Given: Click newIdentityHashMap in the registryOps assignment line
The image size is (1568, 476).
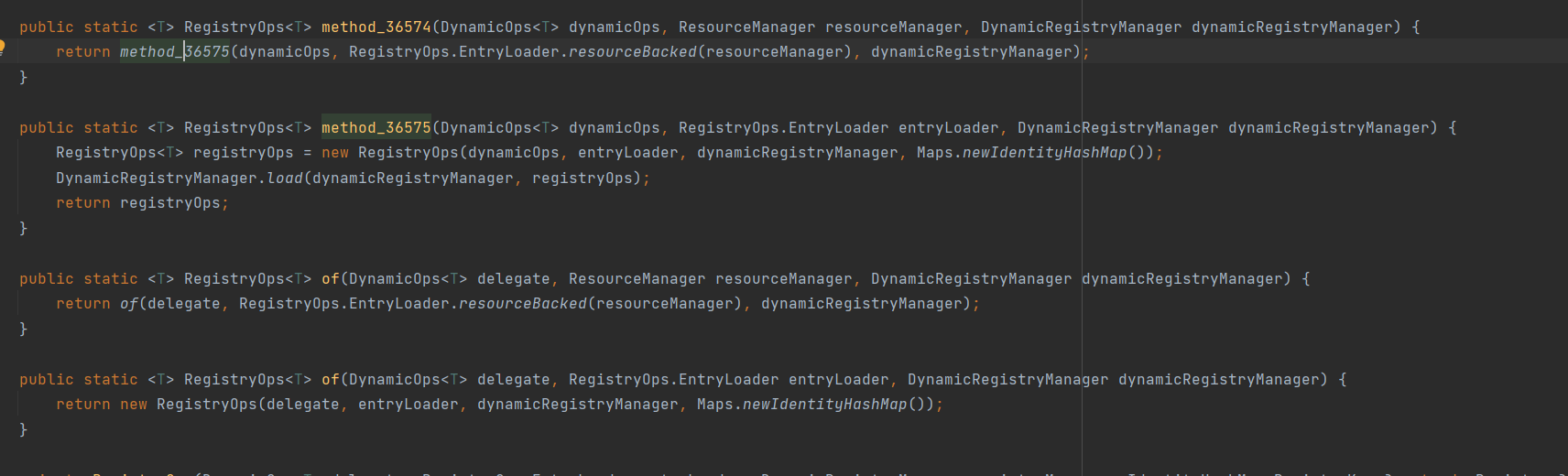Looking at the screenshot, I should click(x=1045, y=153).
